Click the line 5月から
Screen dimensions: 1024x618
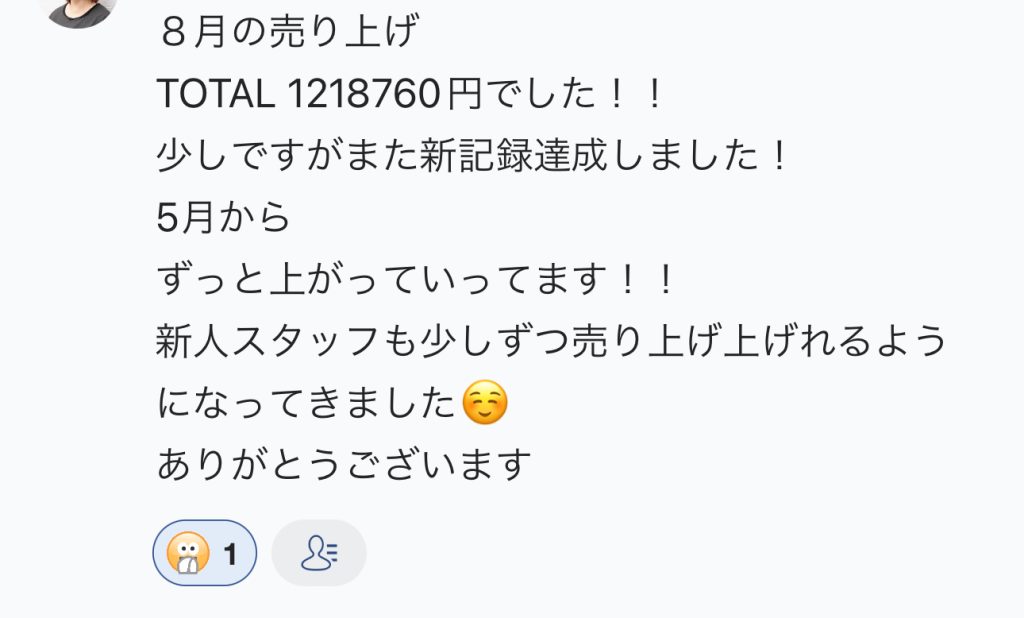pyautogui.click(x=223, y=218)
